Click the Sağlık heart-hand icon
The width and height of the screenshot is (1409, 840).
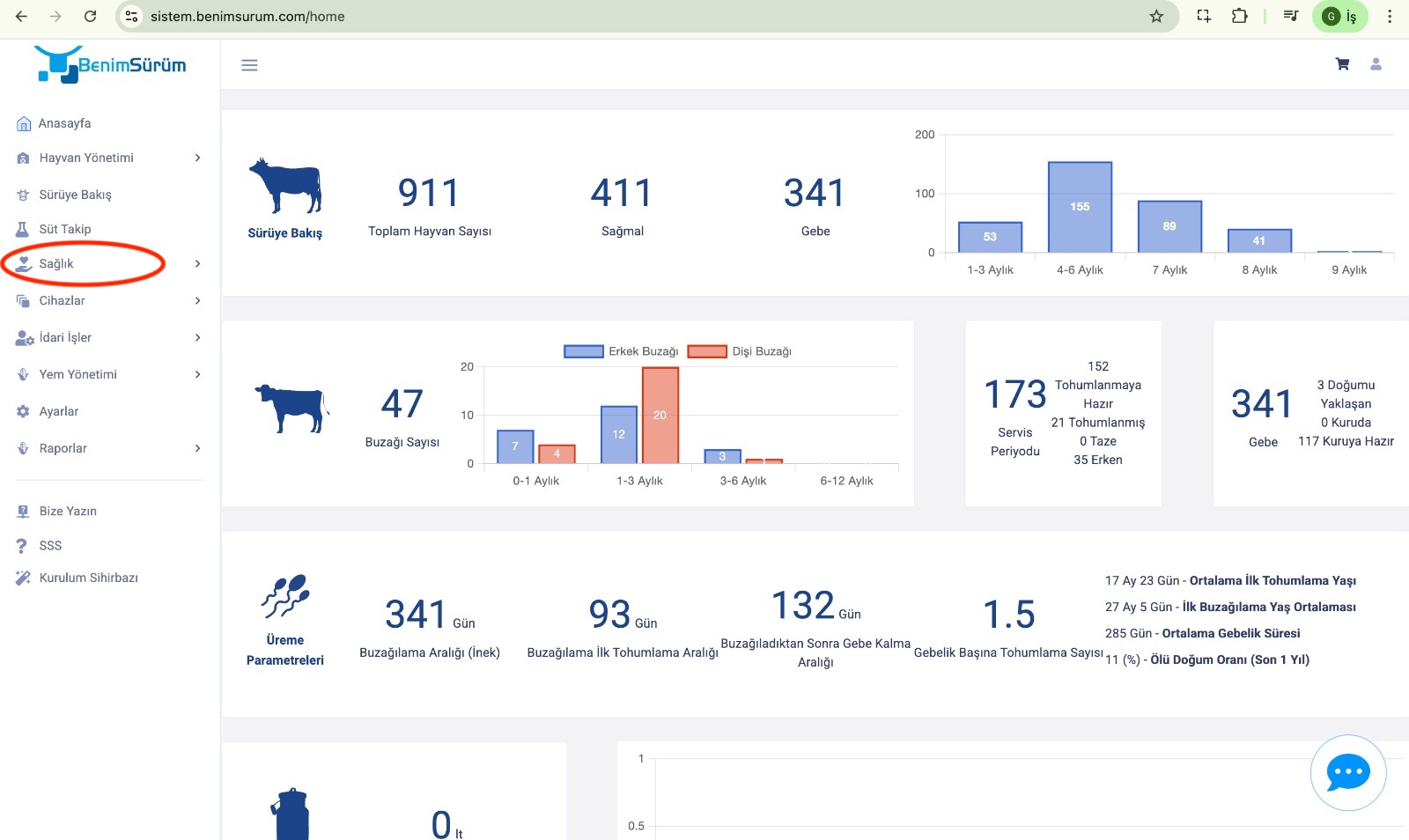click(24, 263)
